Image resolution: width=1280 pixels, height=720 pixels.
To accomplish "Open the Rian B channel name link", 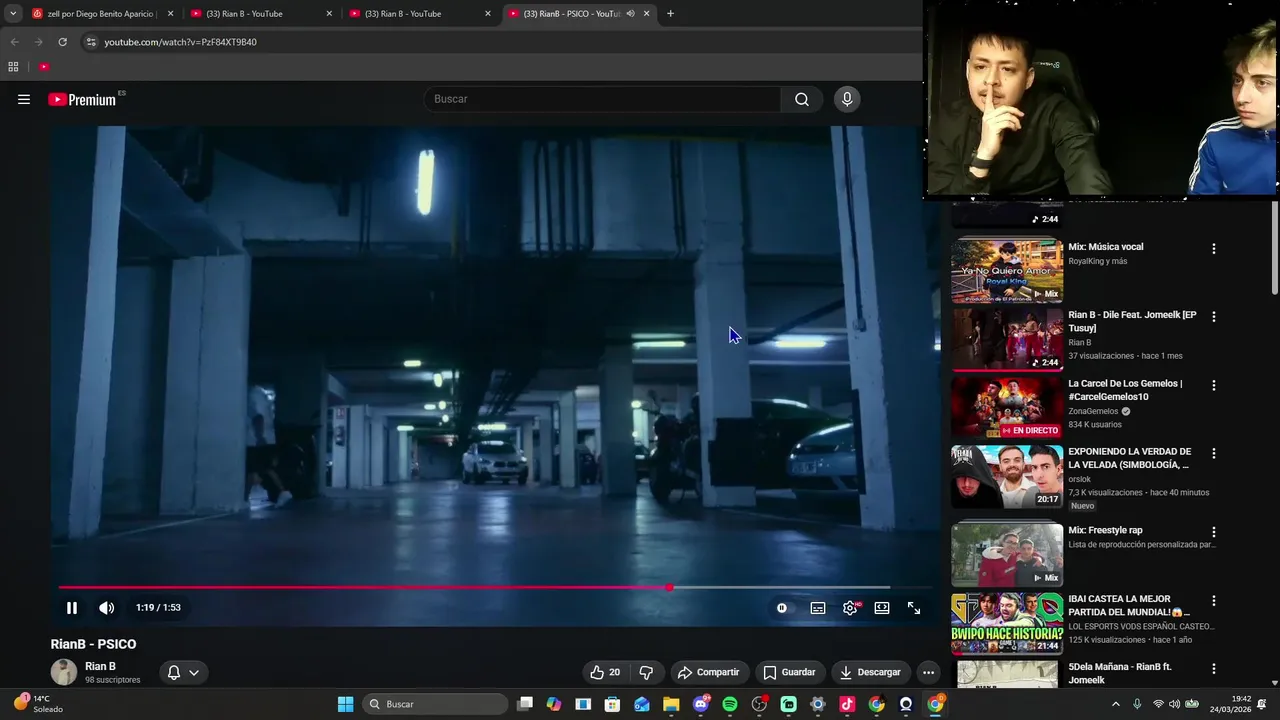I will (x=100, y=666).
